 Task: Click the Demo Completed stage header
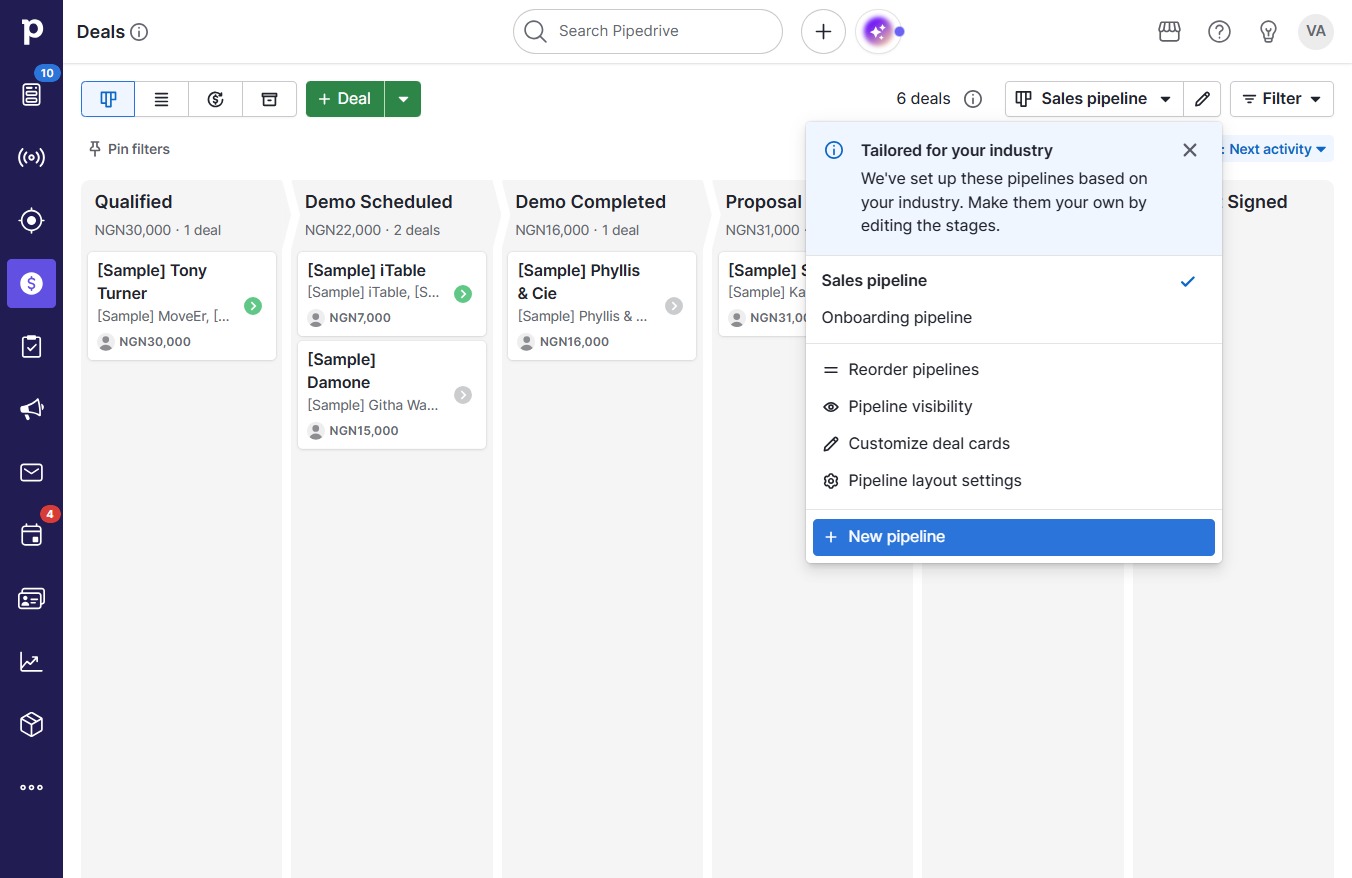(x=591, y=202)
